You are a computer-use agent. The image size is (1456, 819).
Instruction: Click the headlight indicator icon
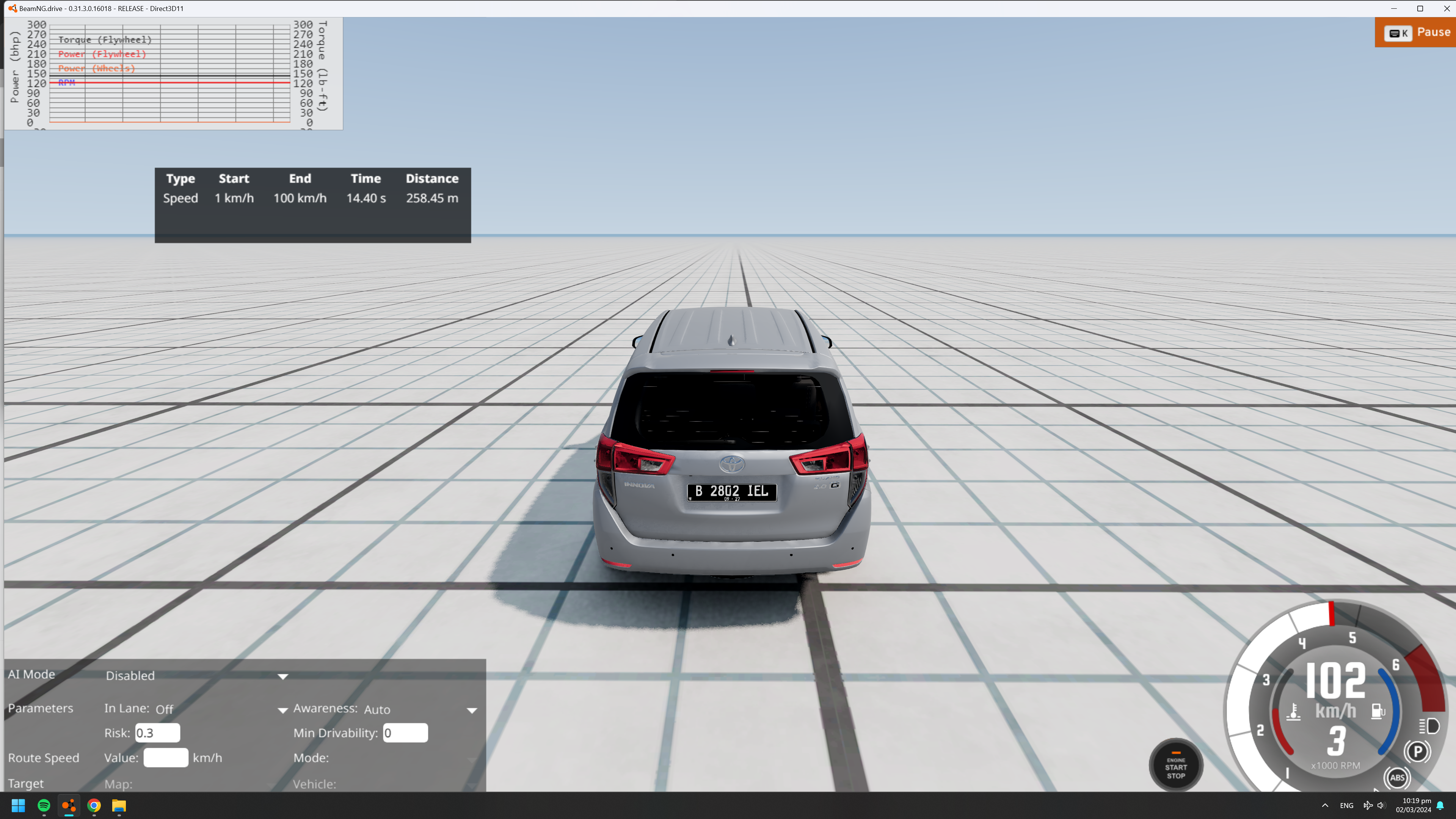pyautogui.click(x=1429, y=726)
